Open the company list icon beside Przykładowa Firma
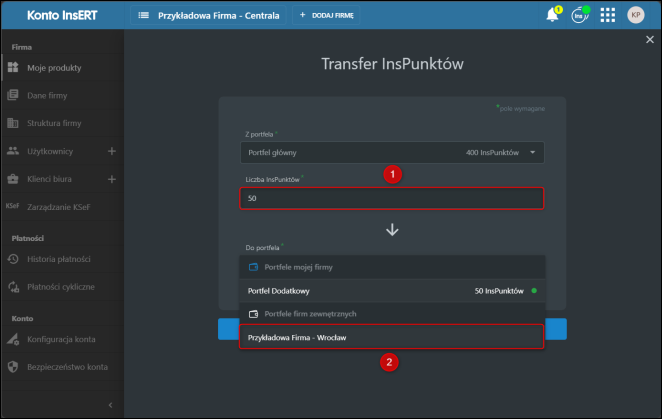The image size is (662, 419). (144, 16)
